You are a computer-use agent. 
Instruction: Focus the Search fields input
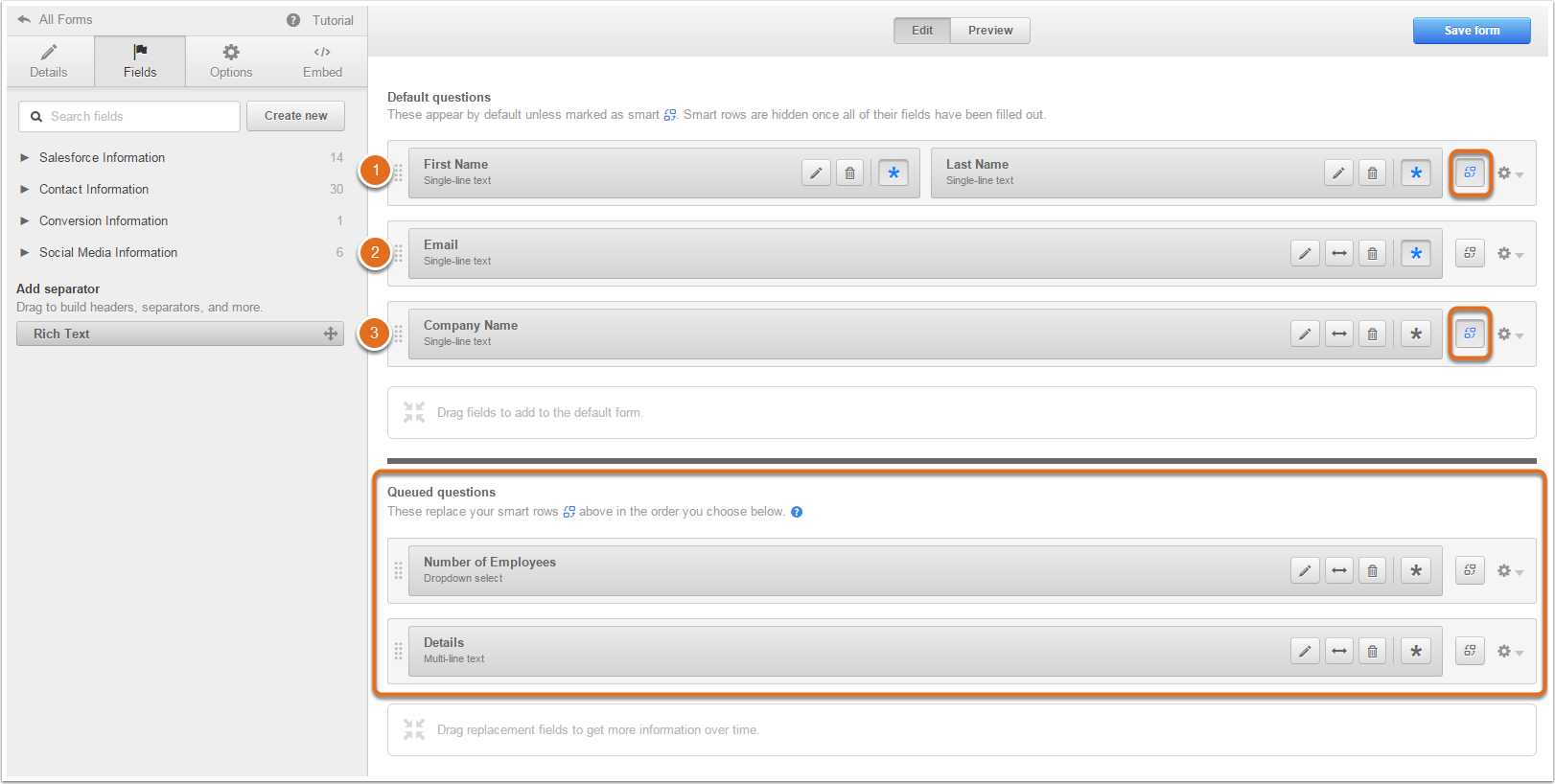click(x=129, y=116)
